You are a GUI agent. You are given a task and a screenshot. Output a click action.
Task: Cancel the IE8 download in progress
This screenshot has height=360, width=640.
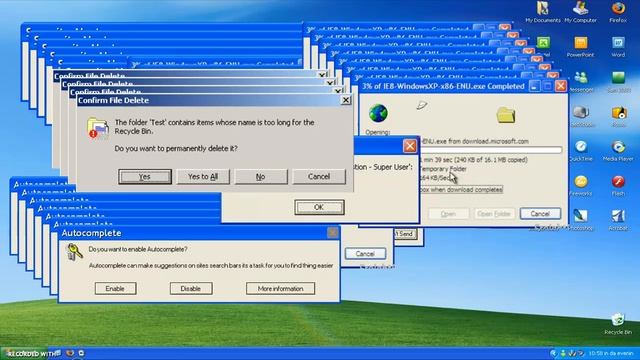(540, 214)
